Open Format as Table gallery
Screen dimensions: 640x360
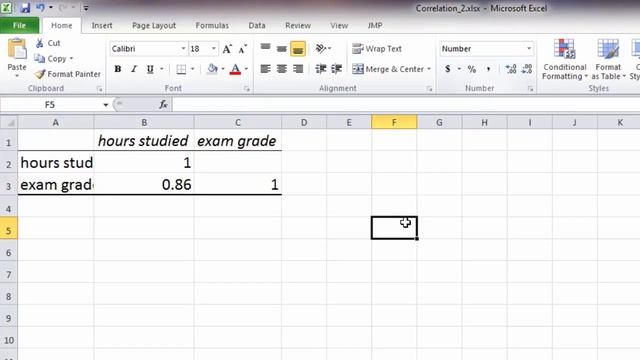pyautogui.click(x=608, y=60)
